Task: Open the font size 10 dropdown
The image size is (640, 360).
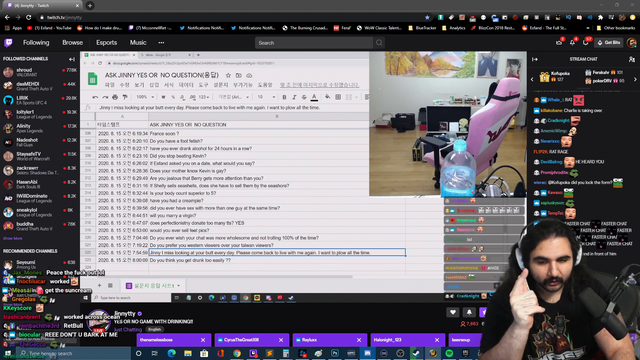Action: point(266,97)
